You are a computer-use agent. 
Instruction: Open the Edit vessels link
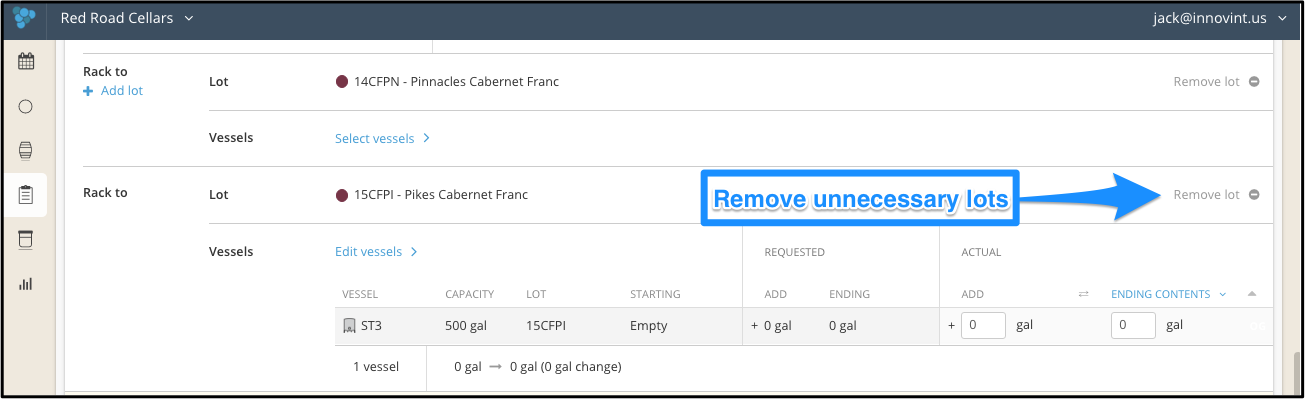[376, 252]
